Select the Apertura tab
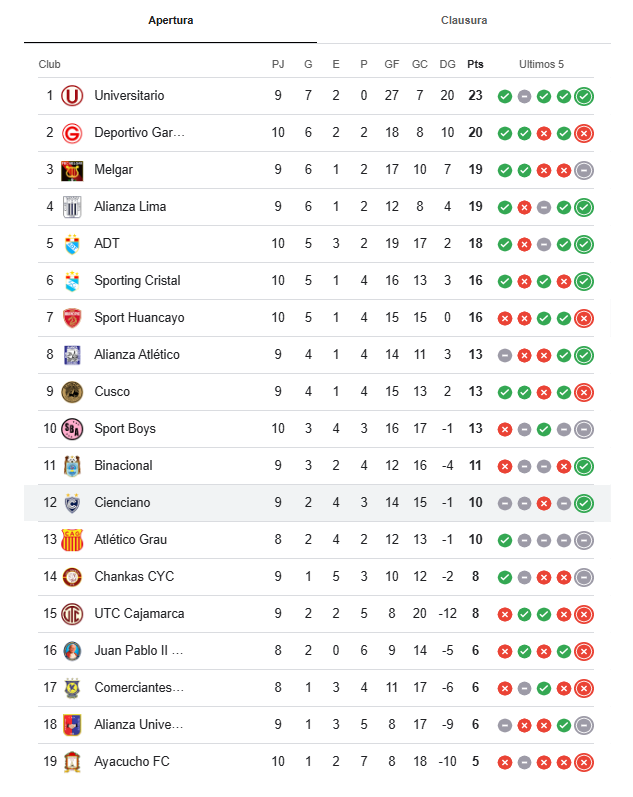This screenshot has width=633, height=797. (x=170, y=20)
